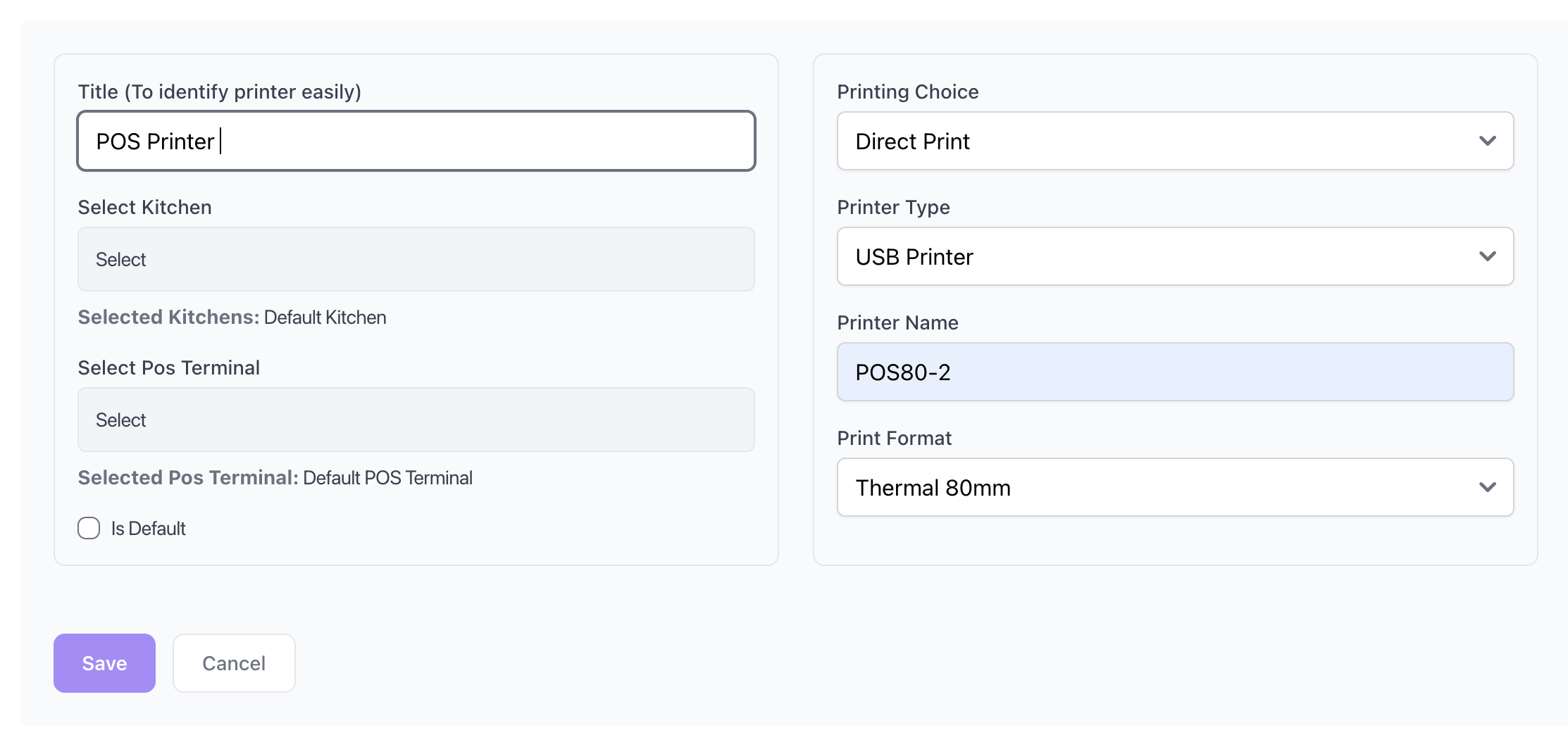Click the "Select Kitchen" field label
The image size is (1568, 735).
144,207
